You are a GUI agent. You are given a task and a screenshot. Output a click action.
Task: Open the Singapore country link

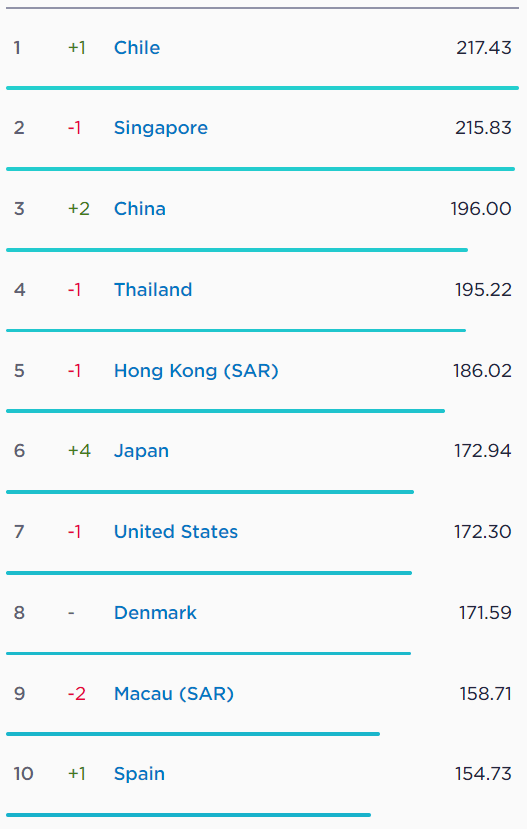coord(161,128)
